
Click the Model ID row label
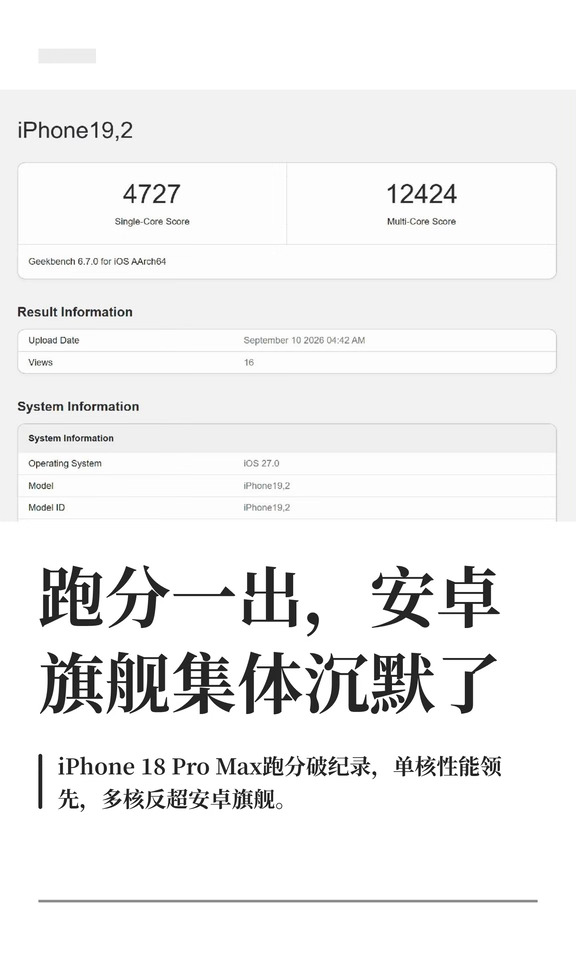[47, 508]
